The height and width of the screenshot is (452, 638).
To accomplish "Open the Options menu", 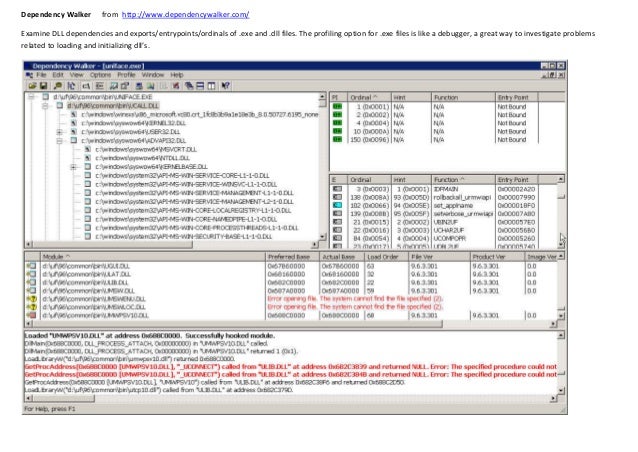I will click(x=101, y=75).
